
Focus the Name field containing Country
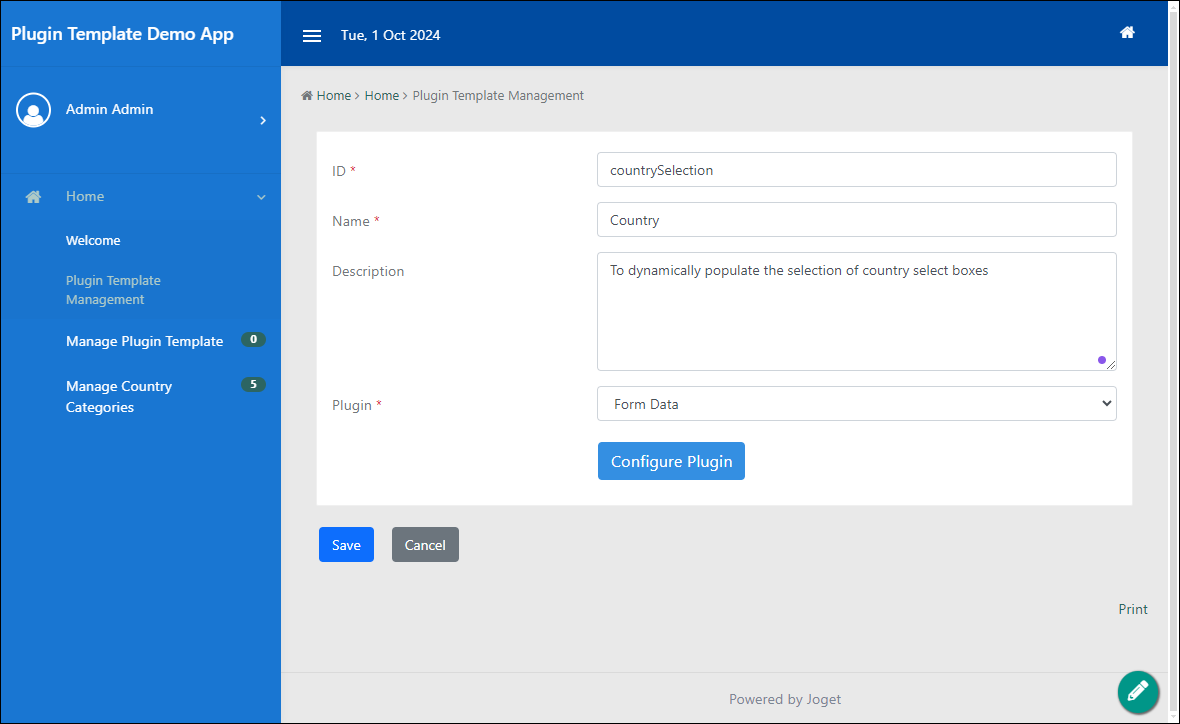click(856, 220)
